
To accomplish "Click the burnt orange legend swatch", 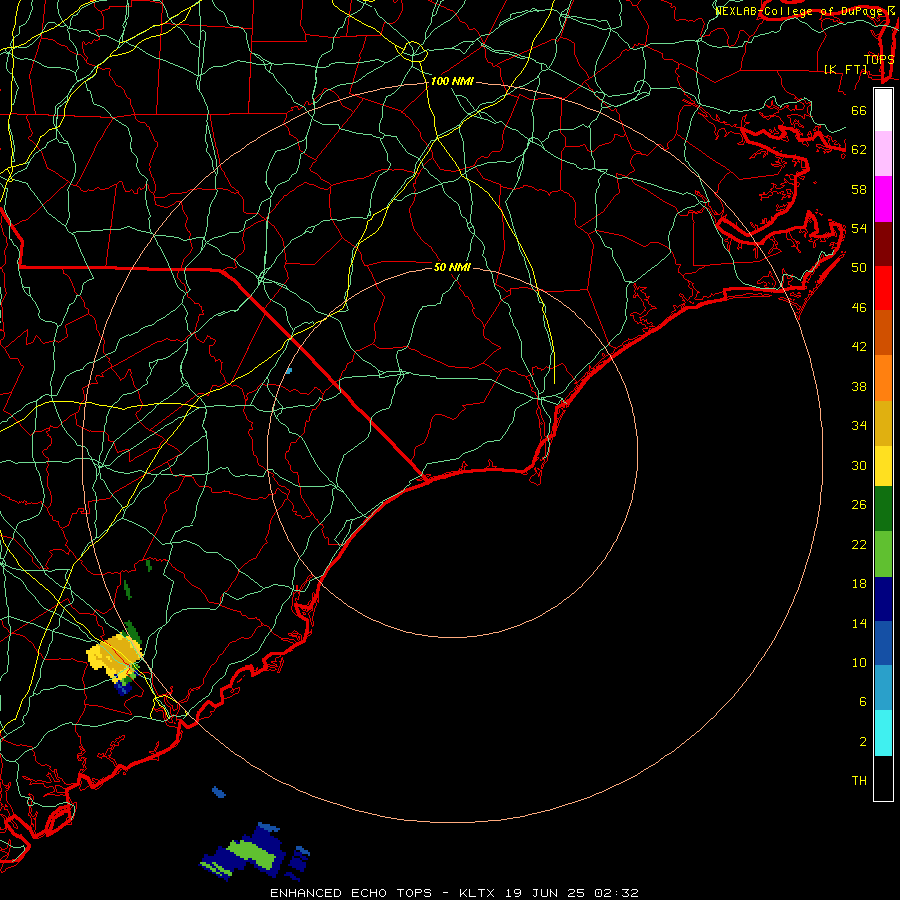I will pos(883,332).
